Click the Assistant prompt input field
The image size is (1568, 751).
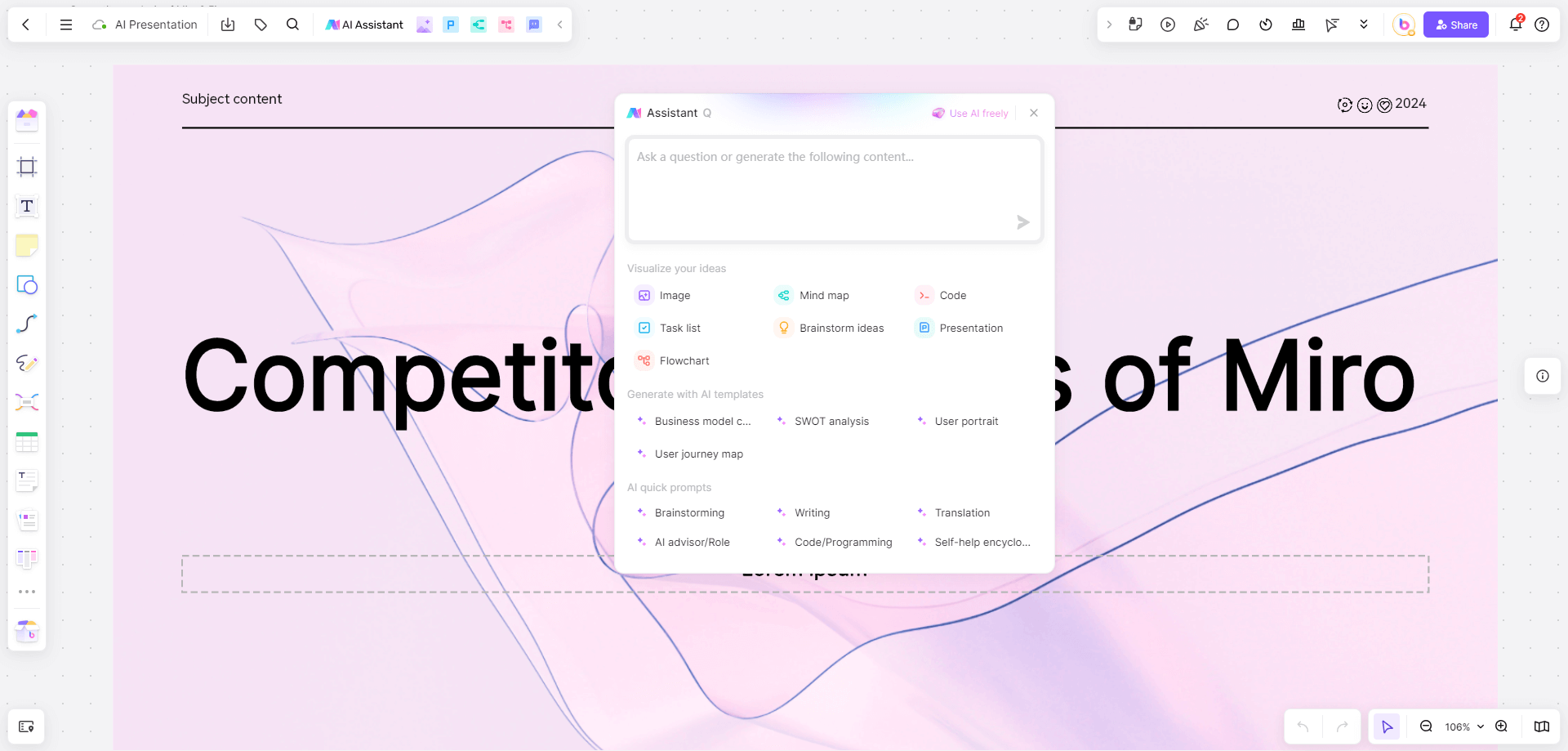point(834,190)
